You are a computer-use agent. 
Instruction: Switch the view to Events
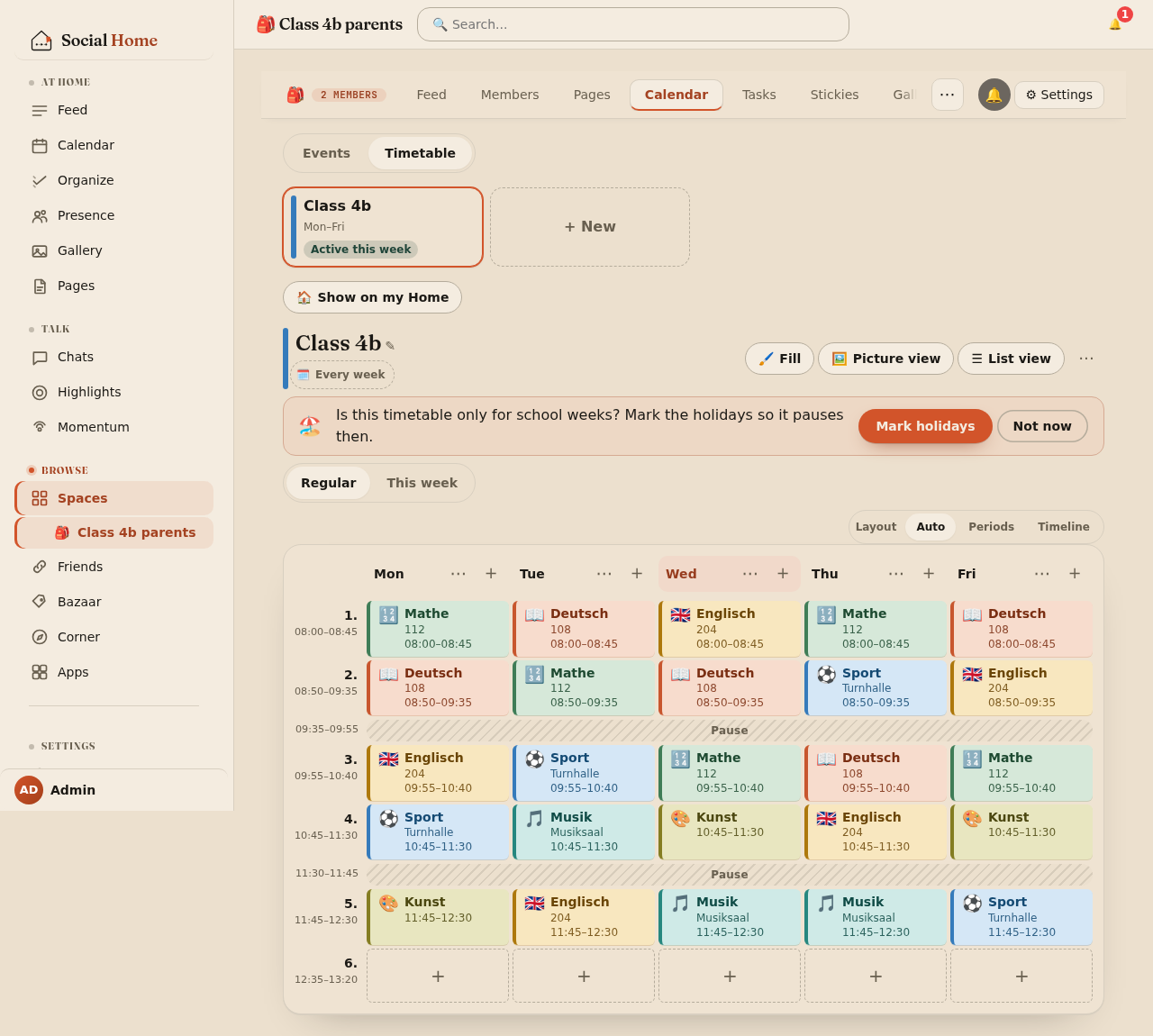(326, 153)
